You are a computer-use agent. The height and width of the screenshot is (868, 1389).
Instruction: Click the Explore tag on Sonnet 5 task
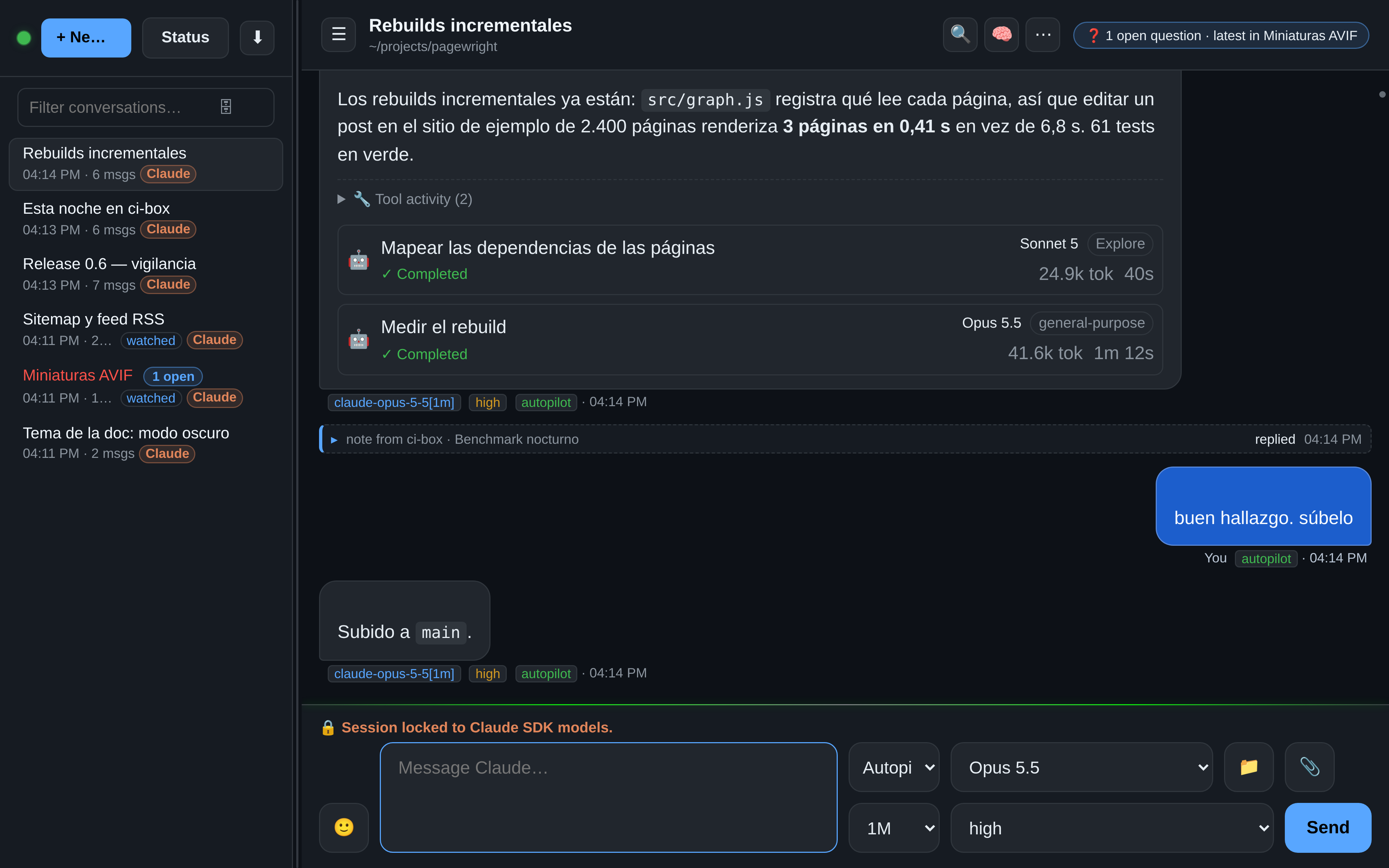point(1120,244)
